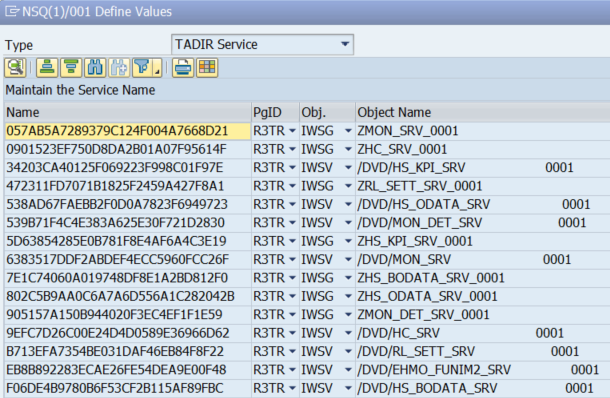Click object name ZMON_SRV_0001
Image resolution: width=610 pixels, height=398 pixels.
tap(408, 131)
